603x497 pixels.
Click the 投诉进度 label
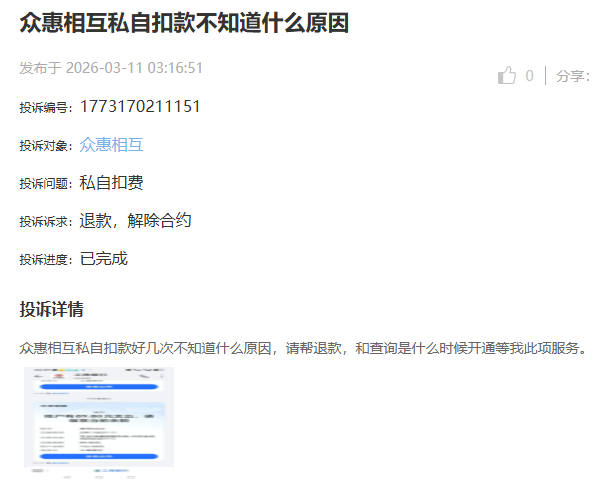[46, 259]
